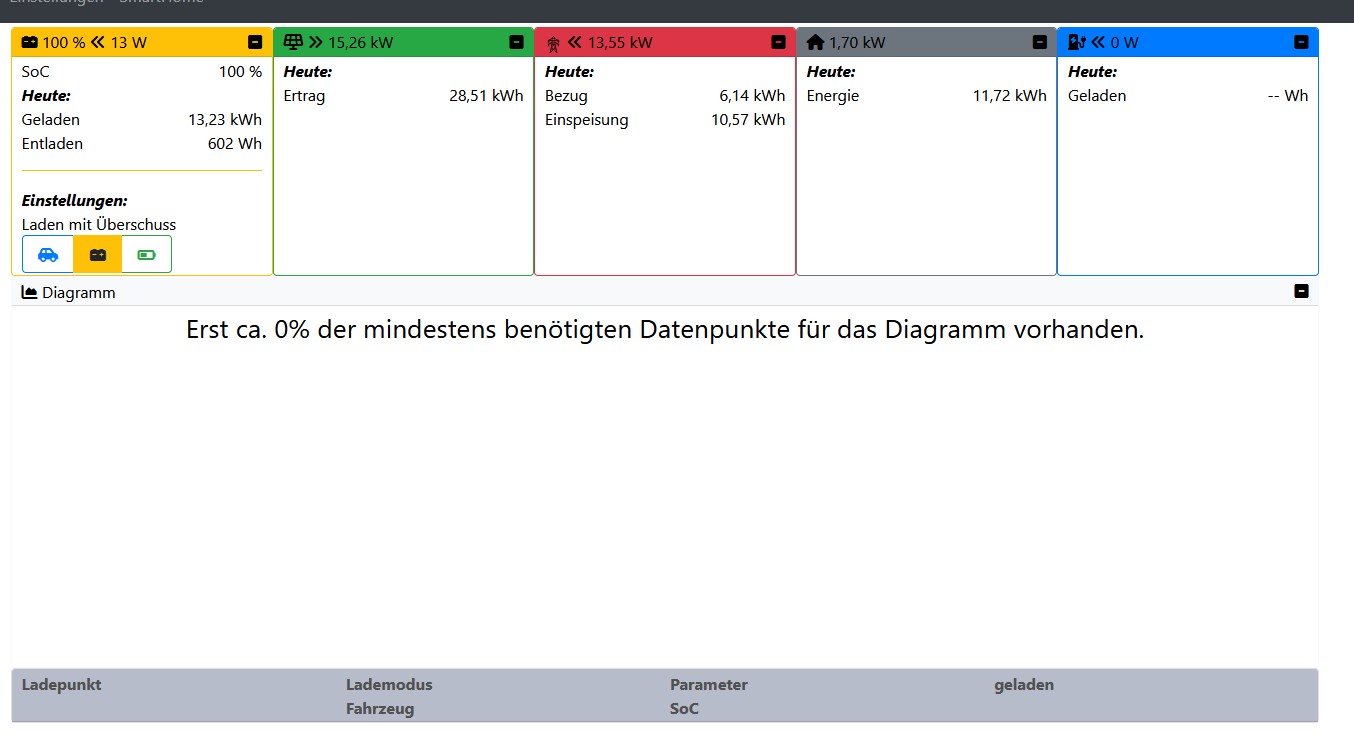Click the Lademodus column header
1354x745 pixels.
(x=389, y=685)
